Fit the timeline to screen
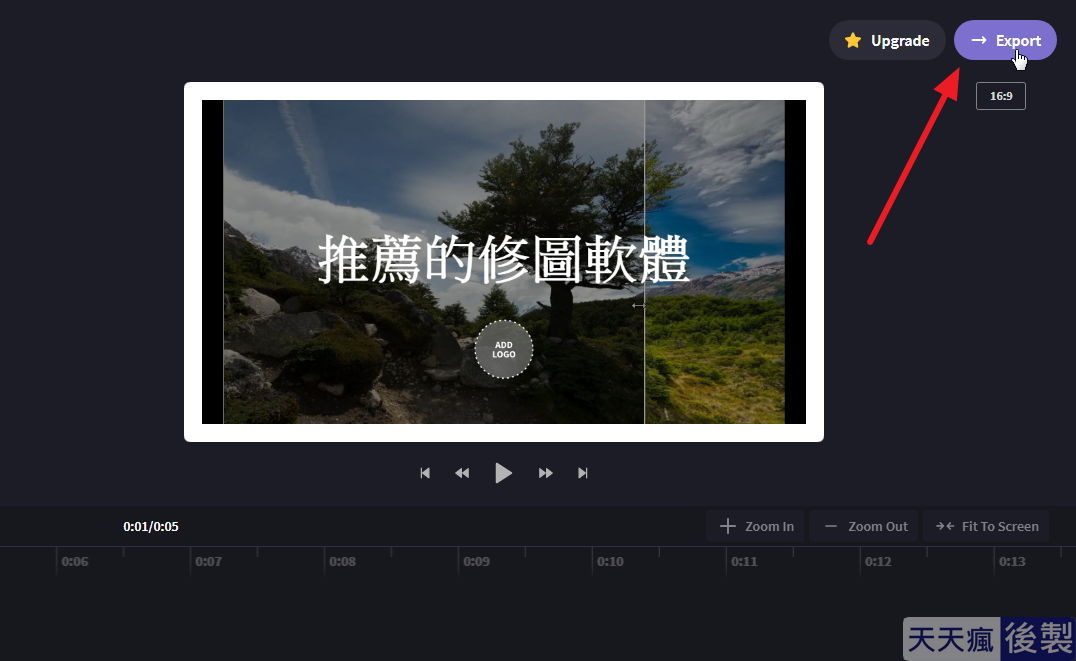 [987, 526]
